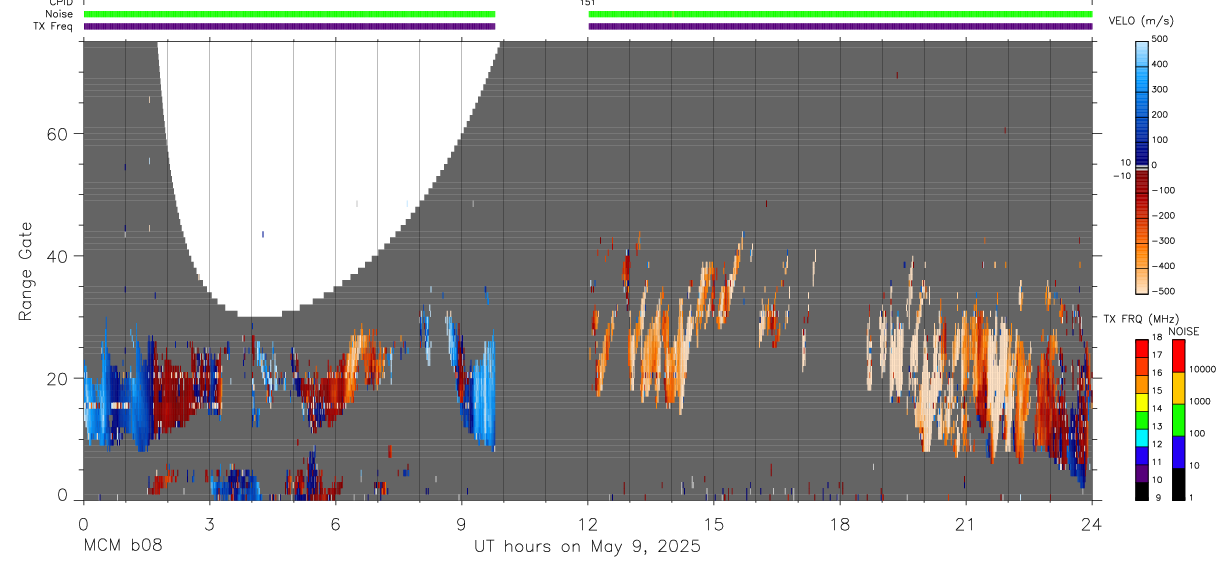Click the '16' frequency scale label
Viewport: 1228px width, 567px height.
[1156, 373]
